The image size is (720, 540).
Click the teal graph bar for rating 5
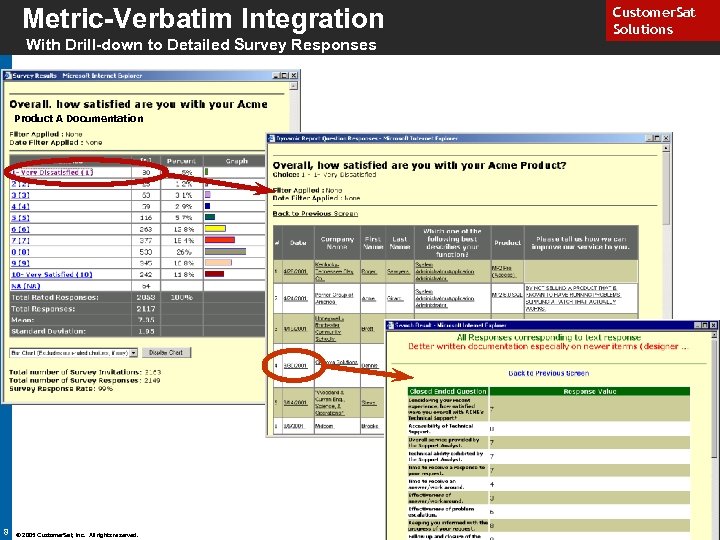(210, 217)
